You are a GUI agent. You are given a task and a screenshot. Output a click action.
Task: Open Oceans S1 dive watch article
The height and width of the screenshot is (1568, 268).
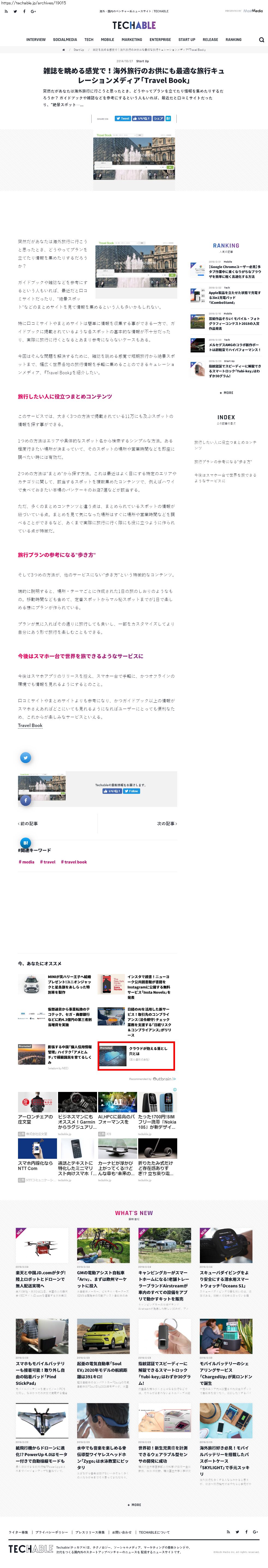click(x=226, y=1263)
